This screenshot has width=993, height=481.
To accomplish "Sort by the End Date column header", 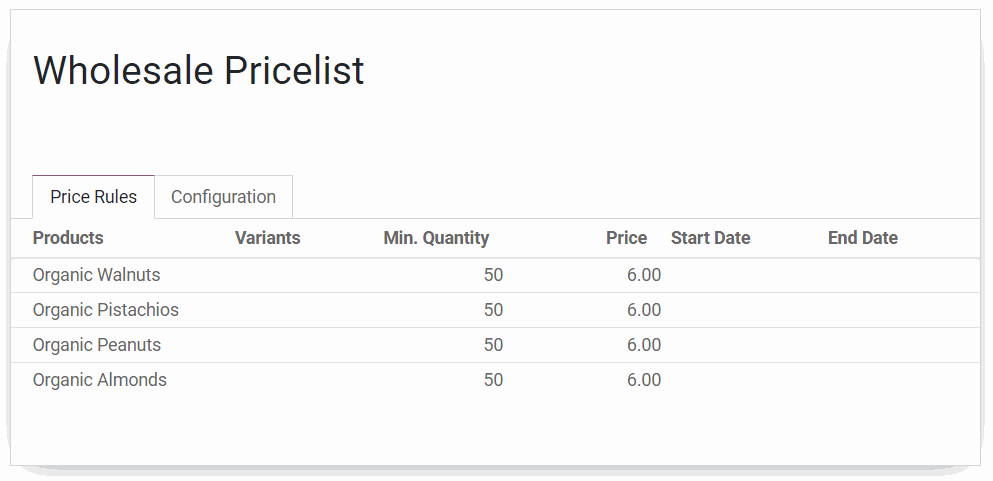I will click(x=863, y=238).
